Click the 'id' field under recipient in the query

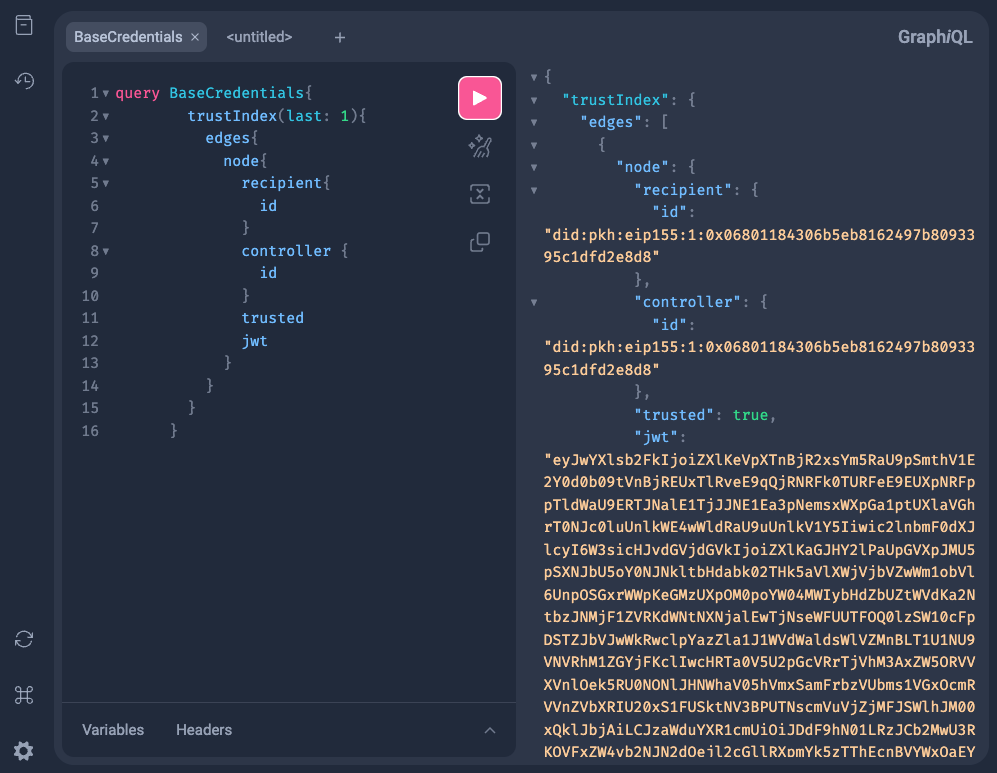click(268, 205)
